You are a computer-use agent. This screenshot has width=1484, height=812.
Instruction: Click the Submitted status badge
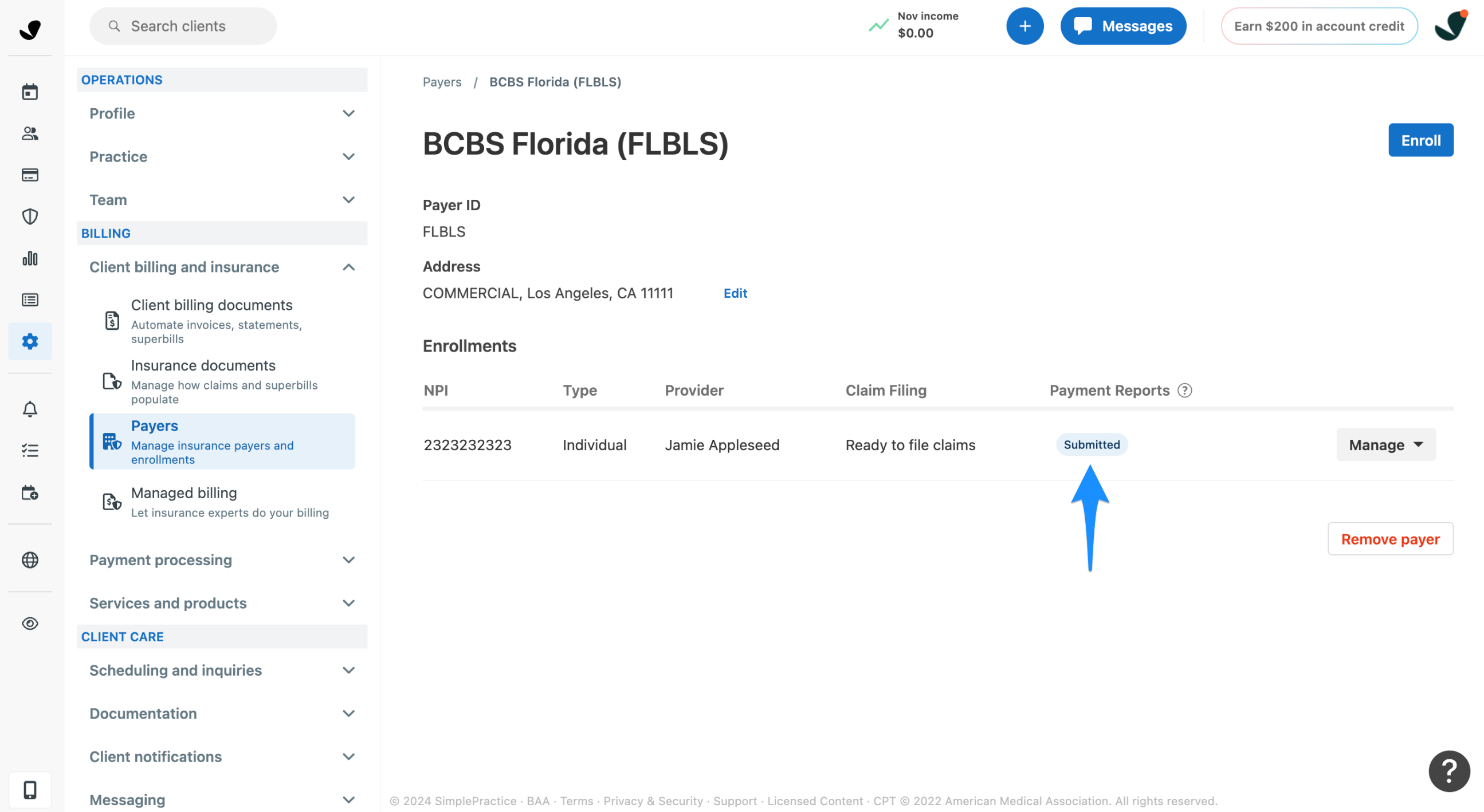click(x=1092, y=444)
